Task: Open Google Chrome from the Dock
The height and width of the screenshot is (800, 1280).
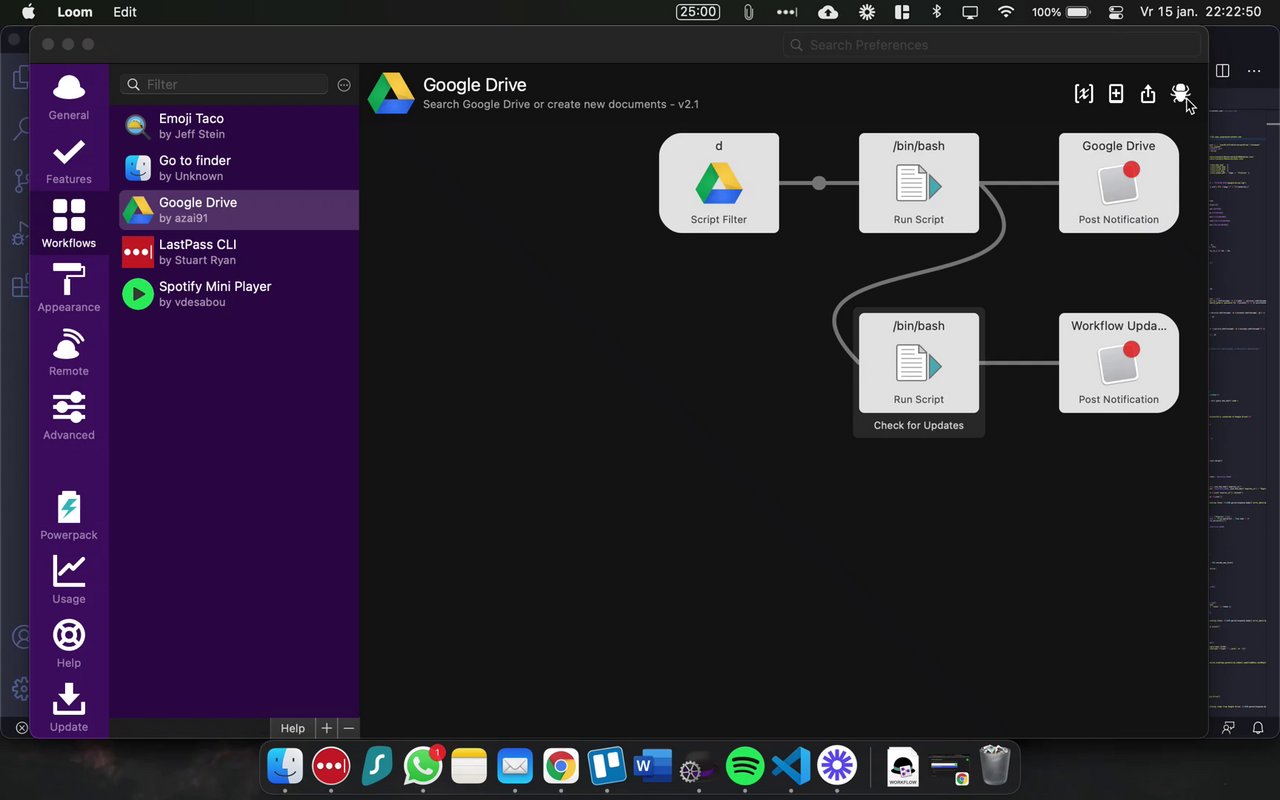Action: coord(561,767)
